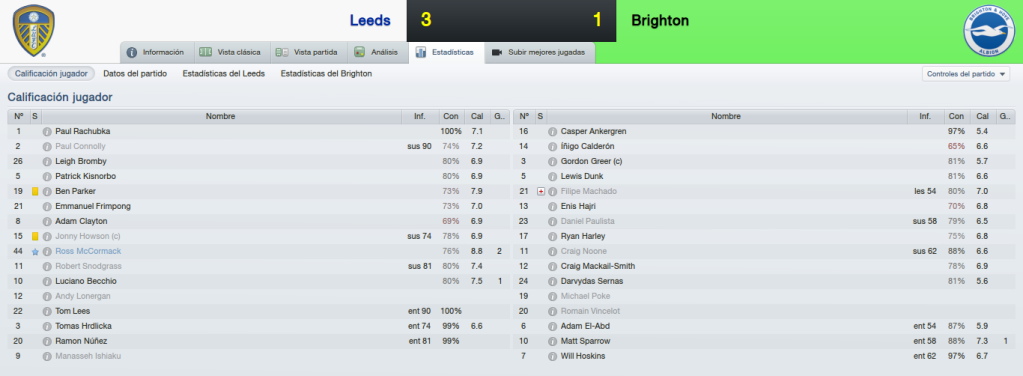Switch to the Información tab

point(155,52)
